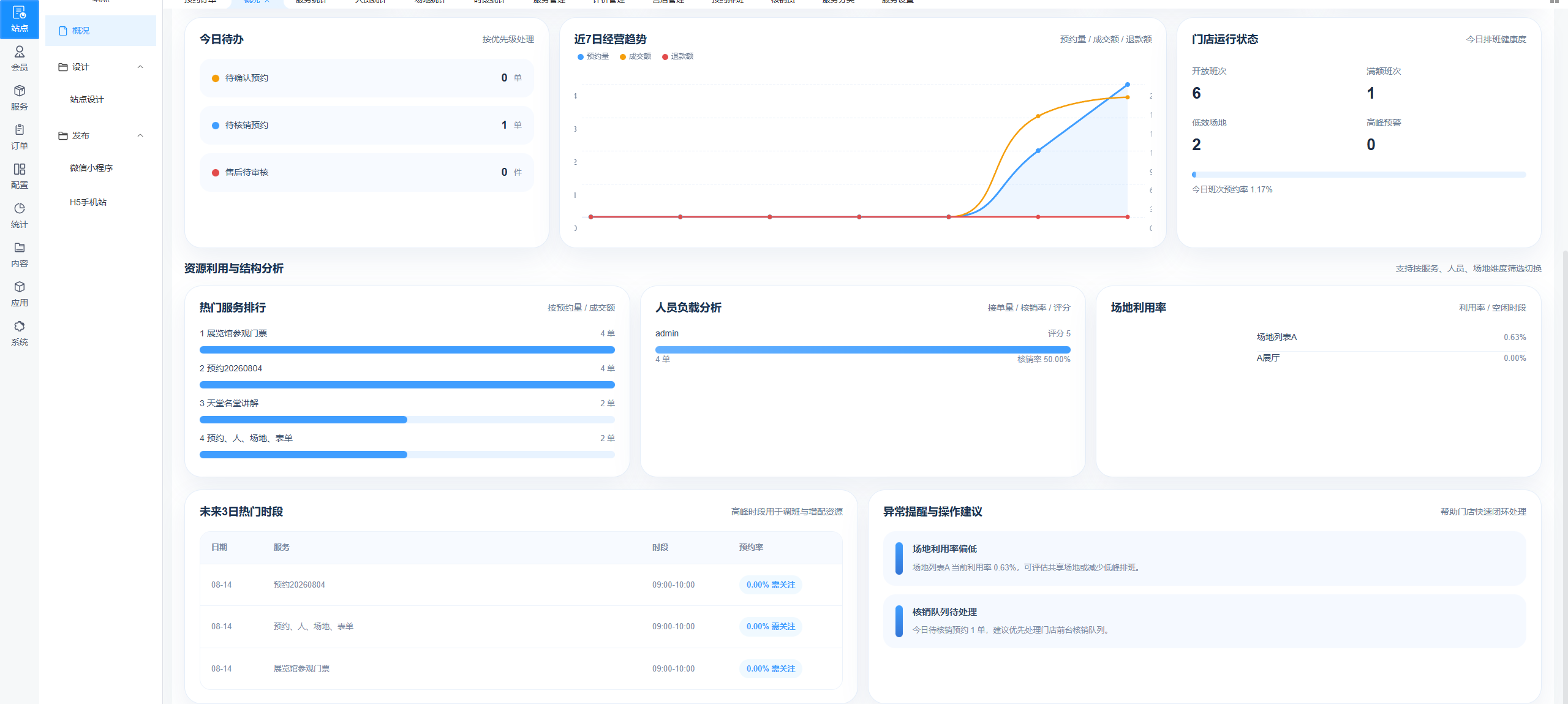Click the 天堂名堂讲解 ranking progress bar
Viewport: 1568px width, 704px height.
point(407,420)
